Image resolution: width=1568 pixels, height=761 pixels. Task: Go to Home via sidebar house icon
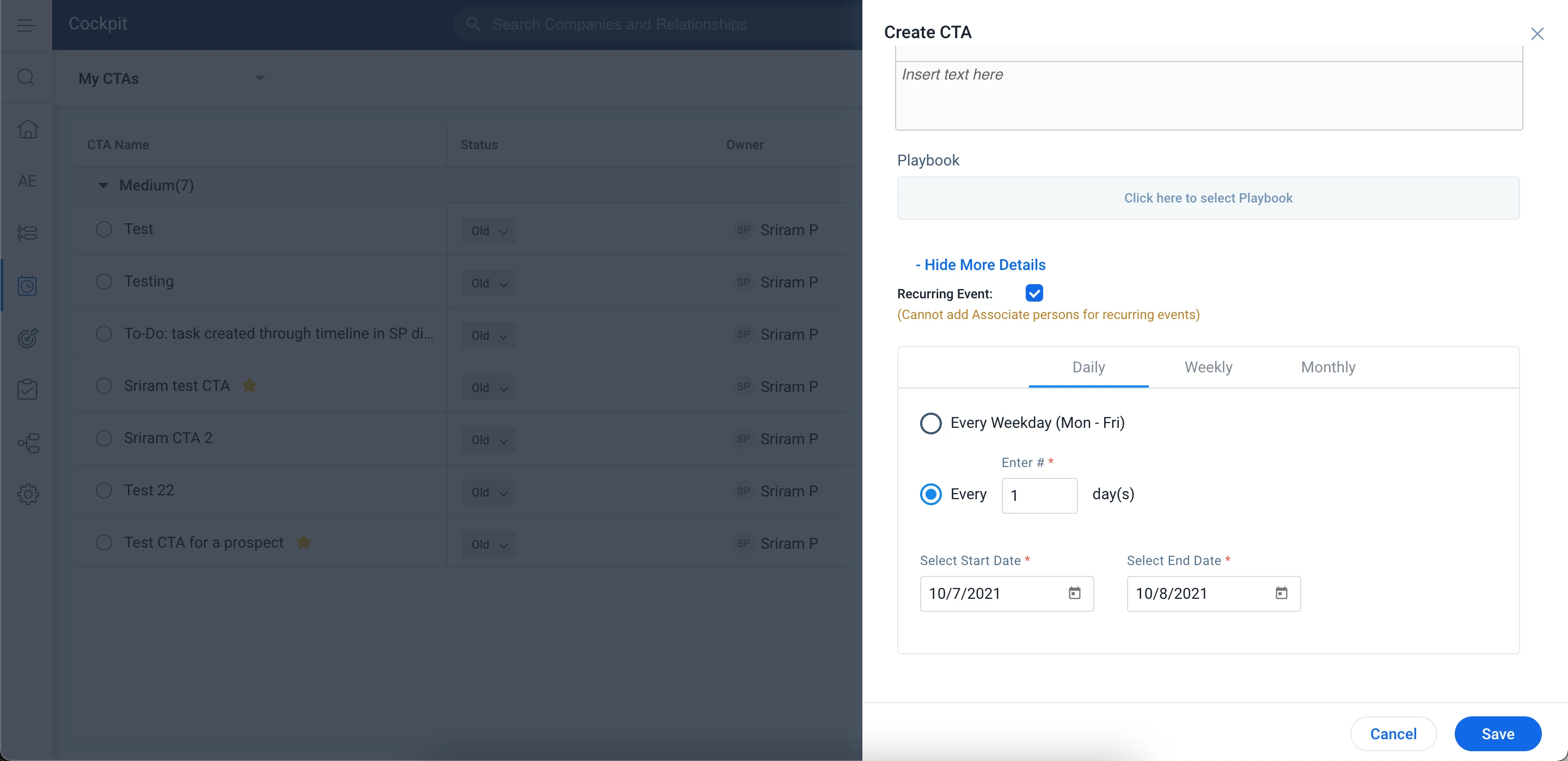27,128
